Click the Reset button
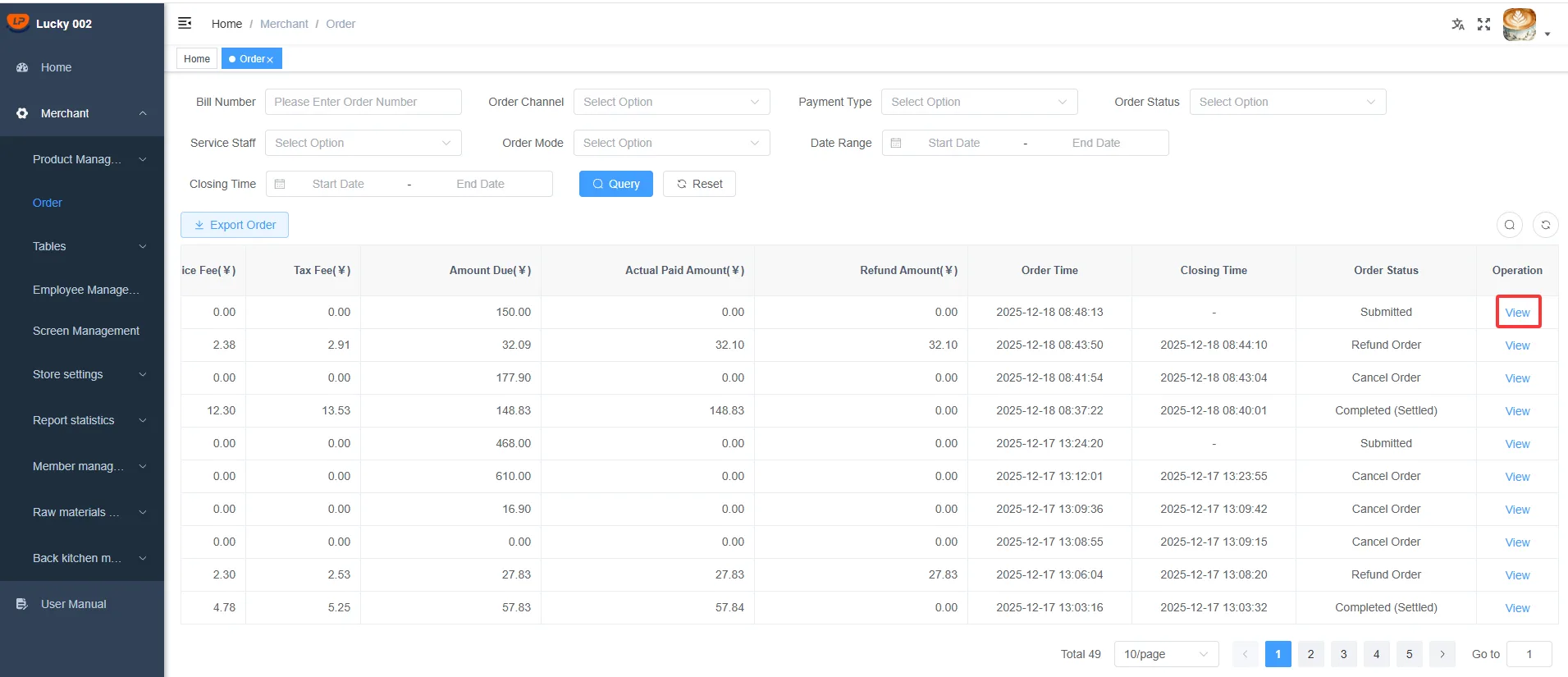The width and height of the screenshot is (1568, 677). (x=699, y=184)
